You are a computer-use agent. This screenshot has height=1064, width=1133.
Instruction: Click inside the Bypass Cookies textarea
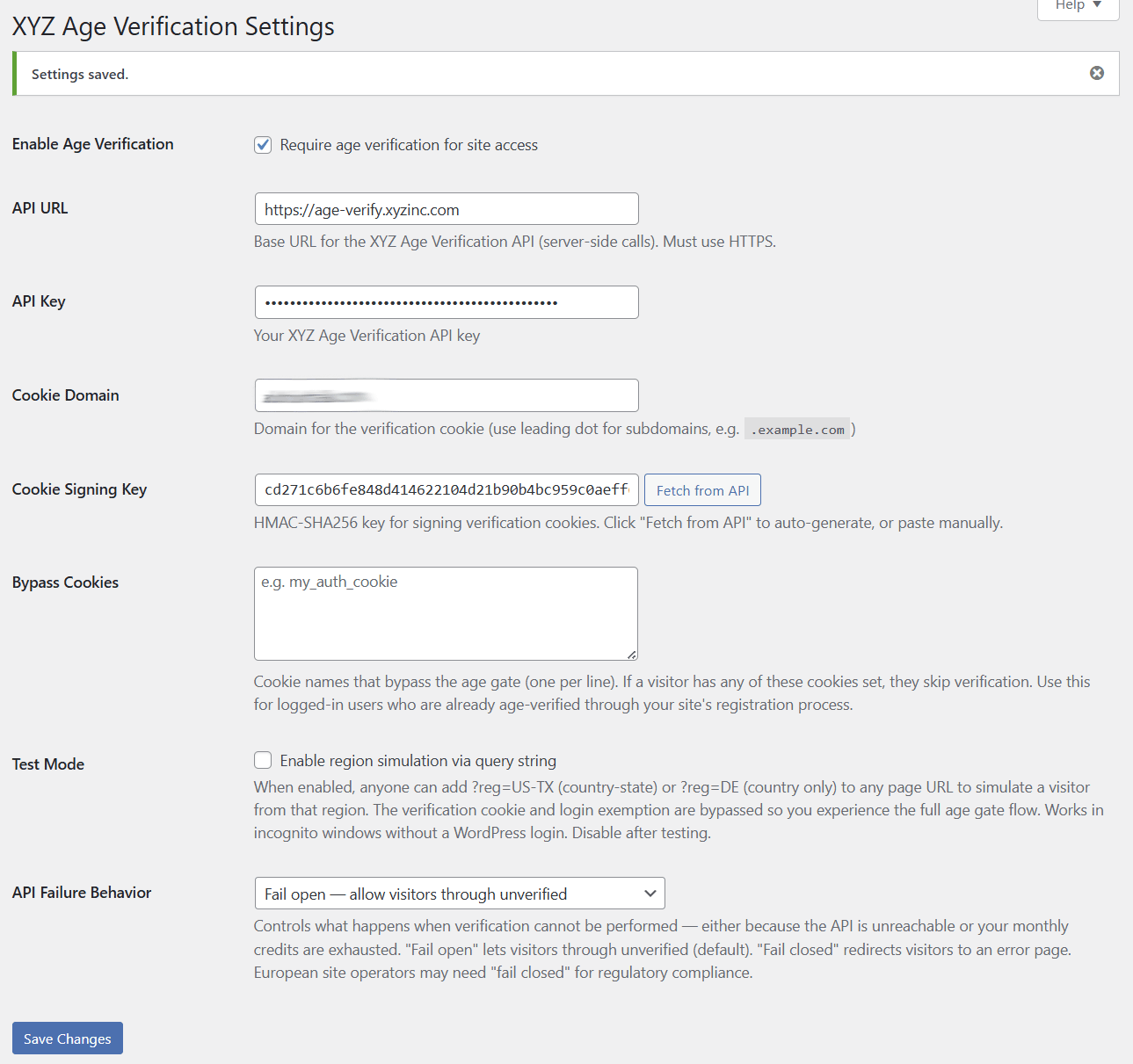point(446,613)
